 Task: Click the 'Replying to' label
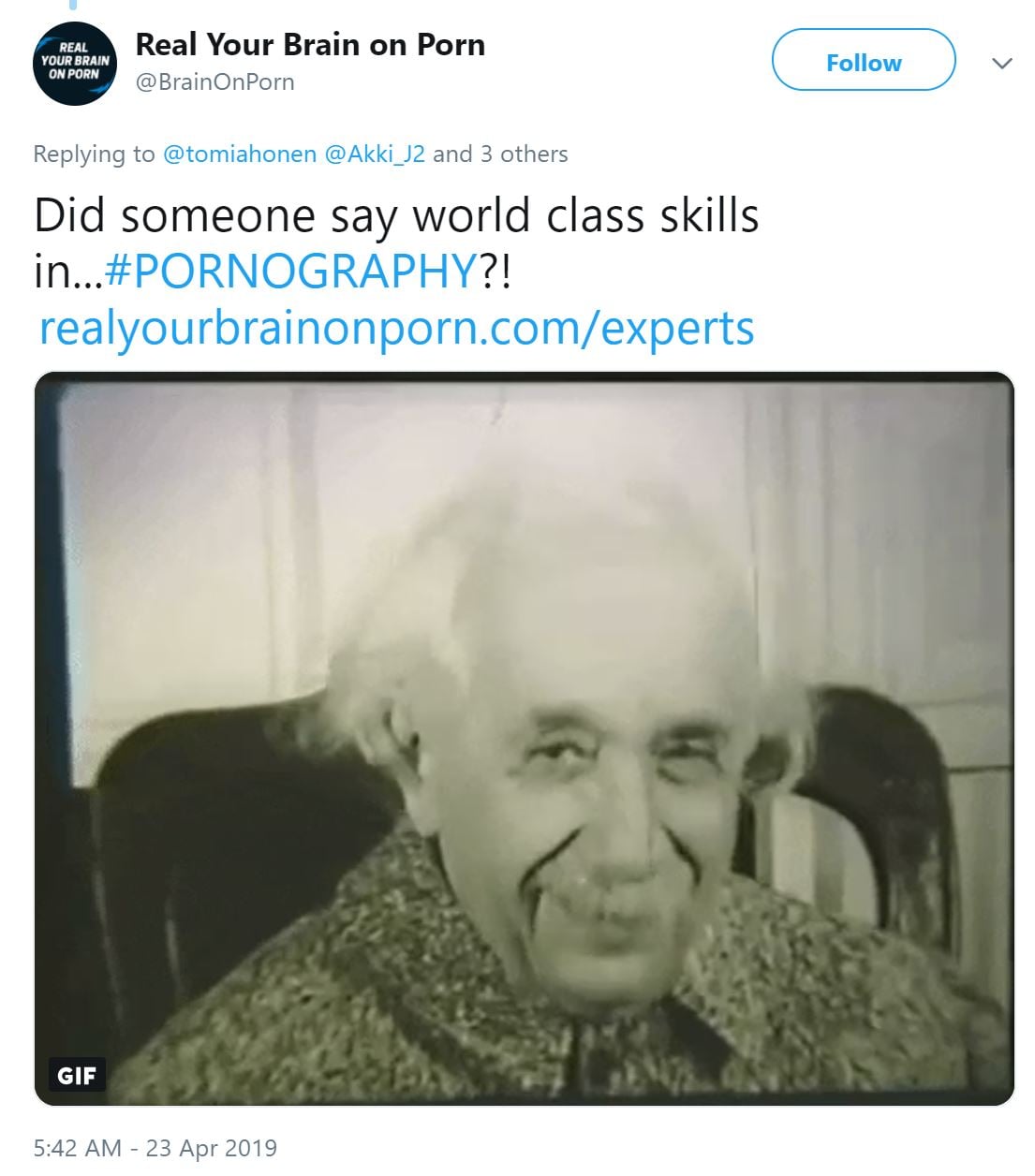94,154
